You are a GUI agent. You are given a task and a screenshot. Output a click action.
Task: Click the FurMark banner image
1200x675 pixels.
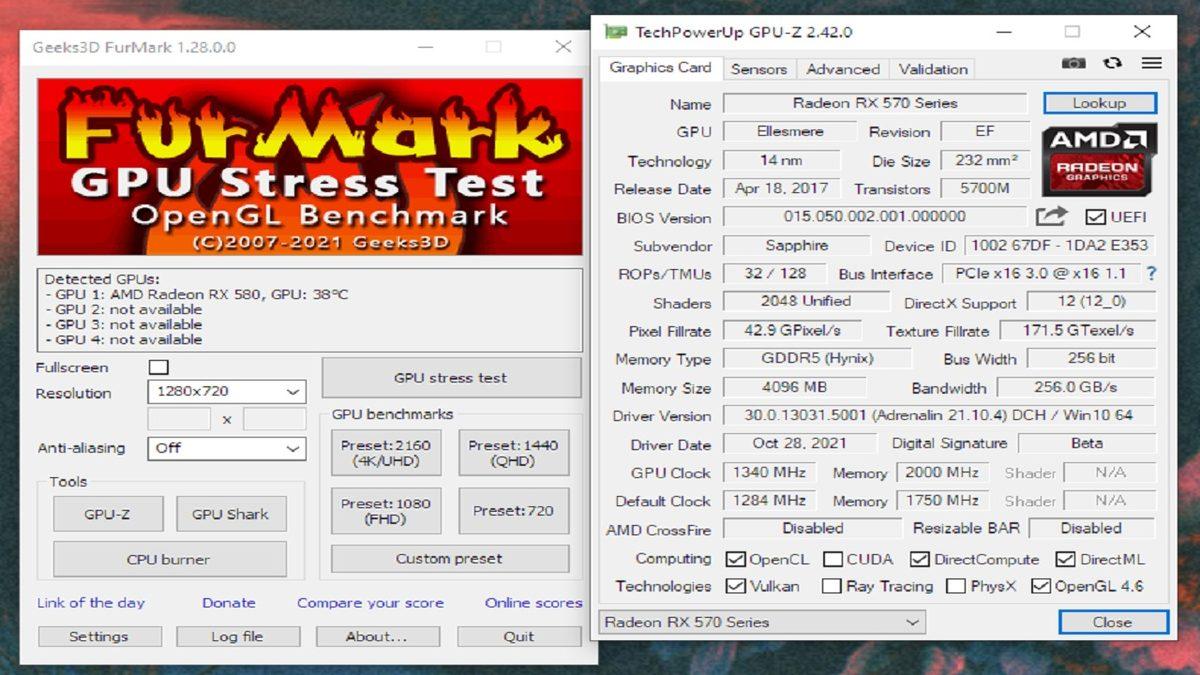[310, 167]
